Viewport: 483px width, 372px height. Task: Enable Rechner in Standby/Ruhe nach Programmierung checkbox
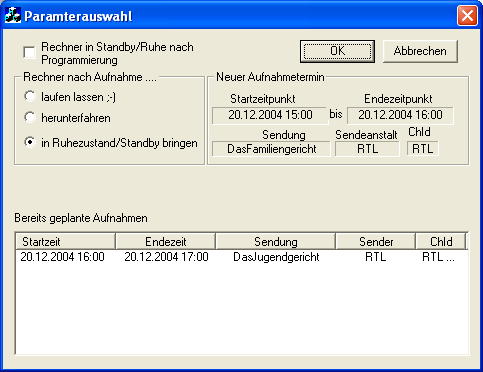coord(29,53)
